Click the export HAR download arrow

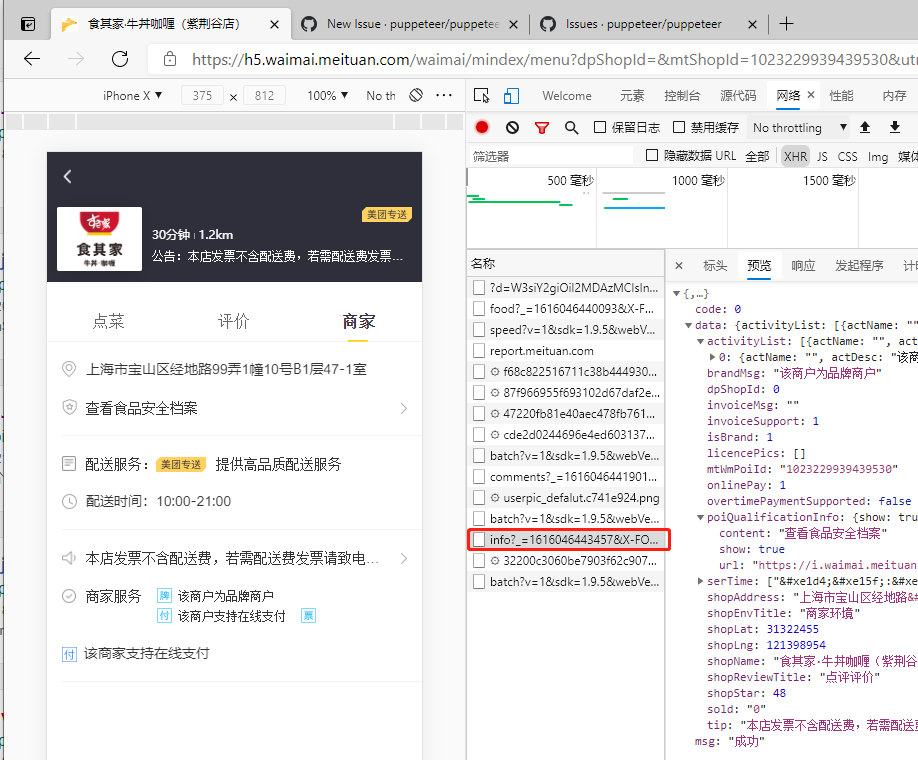tap(895, 127)
